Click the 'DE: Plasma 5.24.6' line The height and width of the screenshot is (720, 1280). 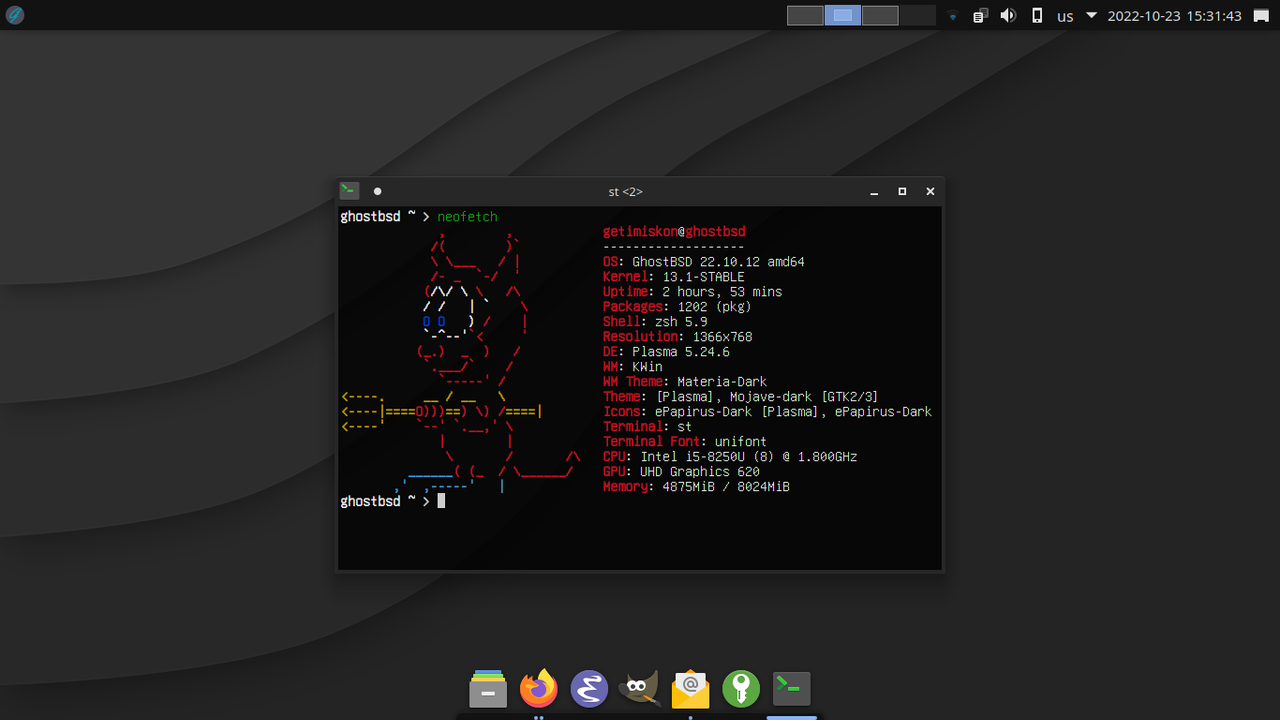point(666,352)
